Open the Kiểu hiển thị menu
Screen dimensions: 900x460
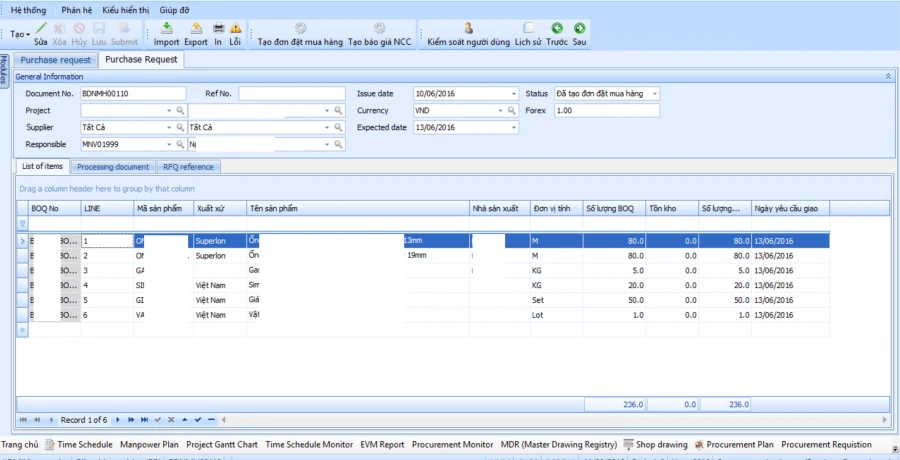point(126,10)
